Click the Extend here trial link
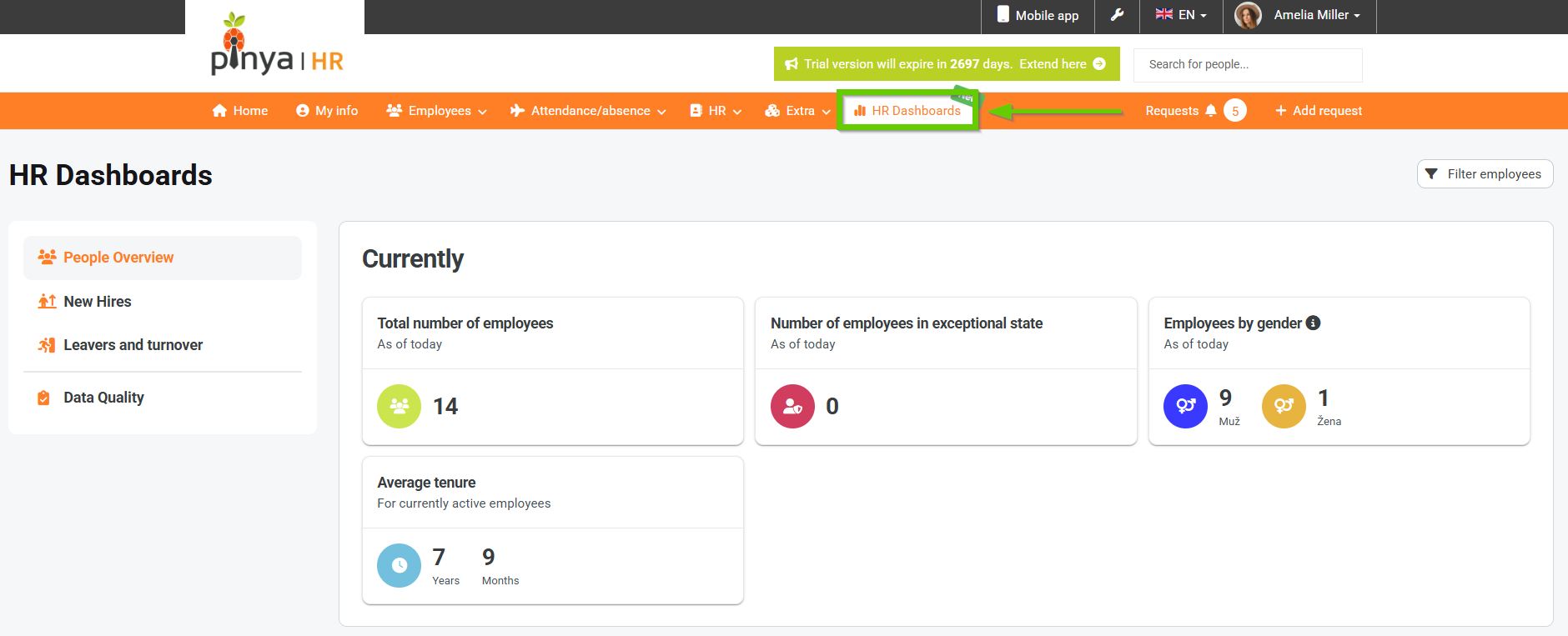Image resolution: width=1568 pixels, height=636 pixels. [1062, 64]
